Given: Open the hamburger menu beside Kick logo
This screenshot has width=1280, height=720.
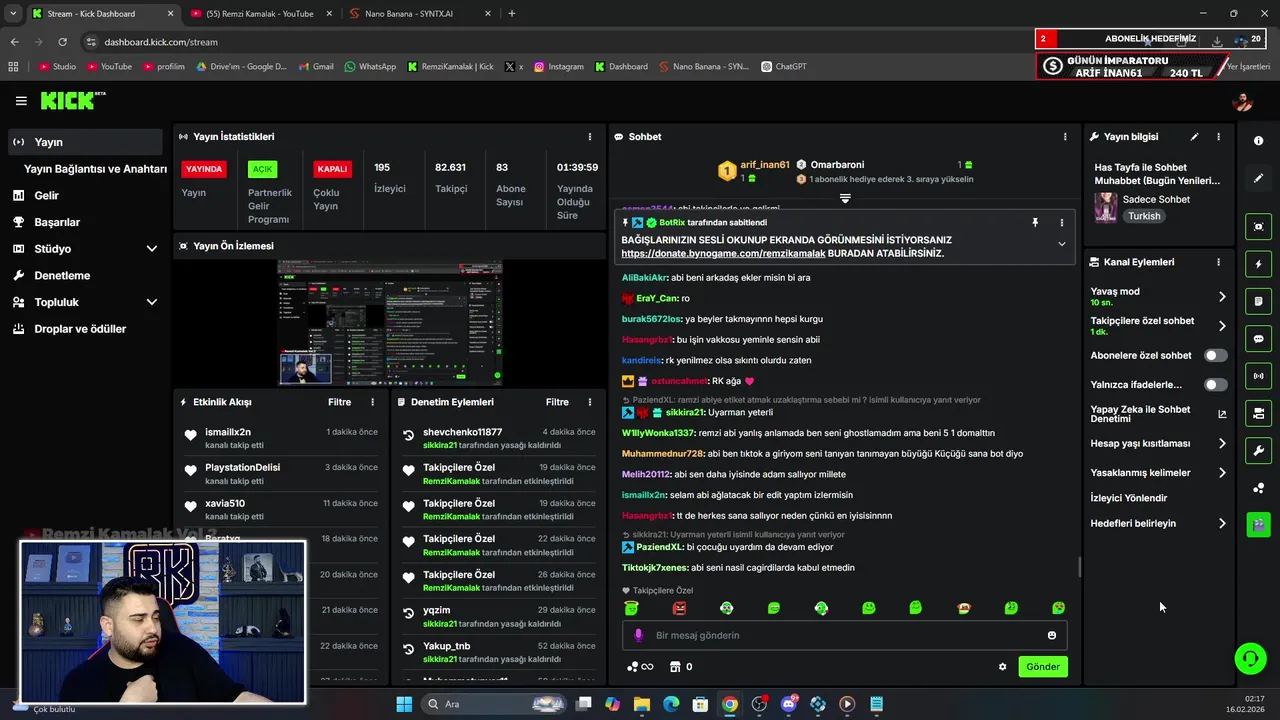Looking at the screenshot, I should (x=21, y=101).
